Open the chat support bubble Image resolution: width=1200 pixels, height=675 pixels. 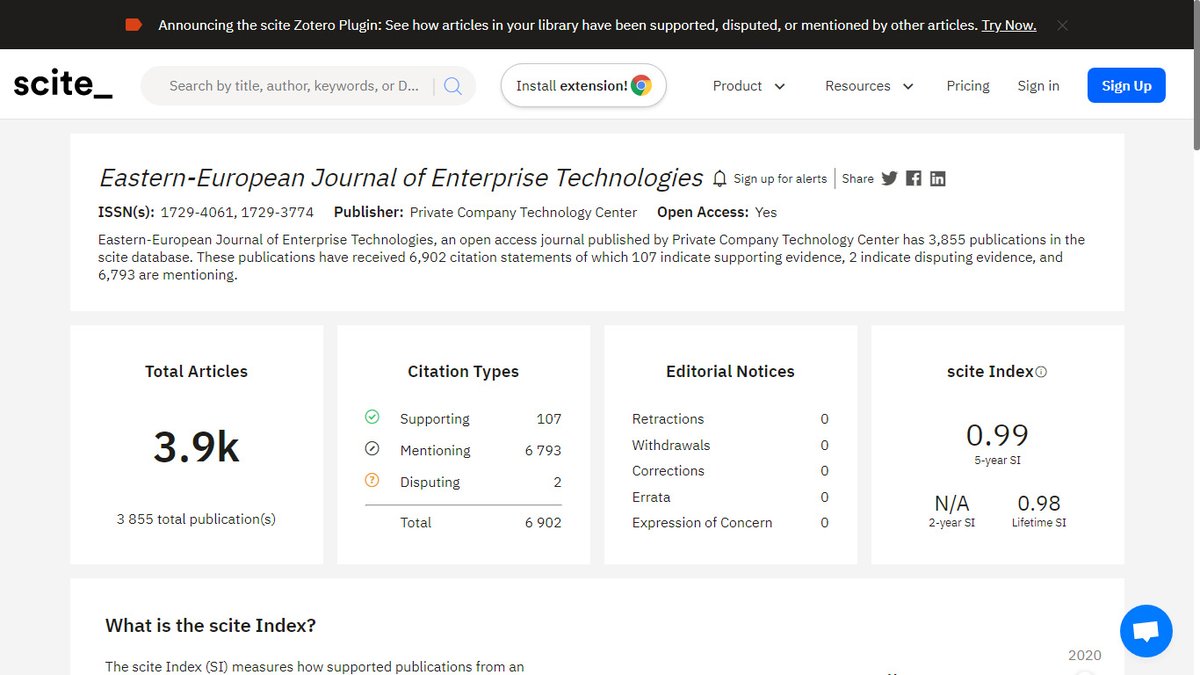pos(1146,631)
